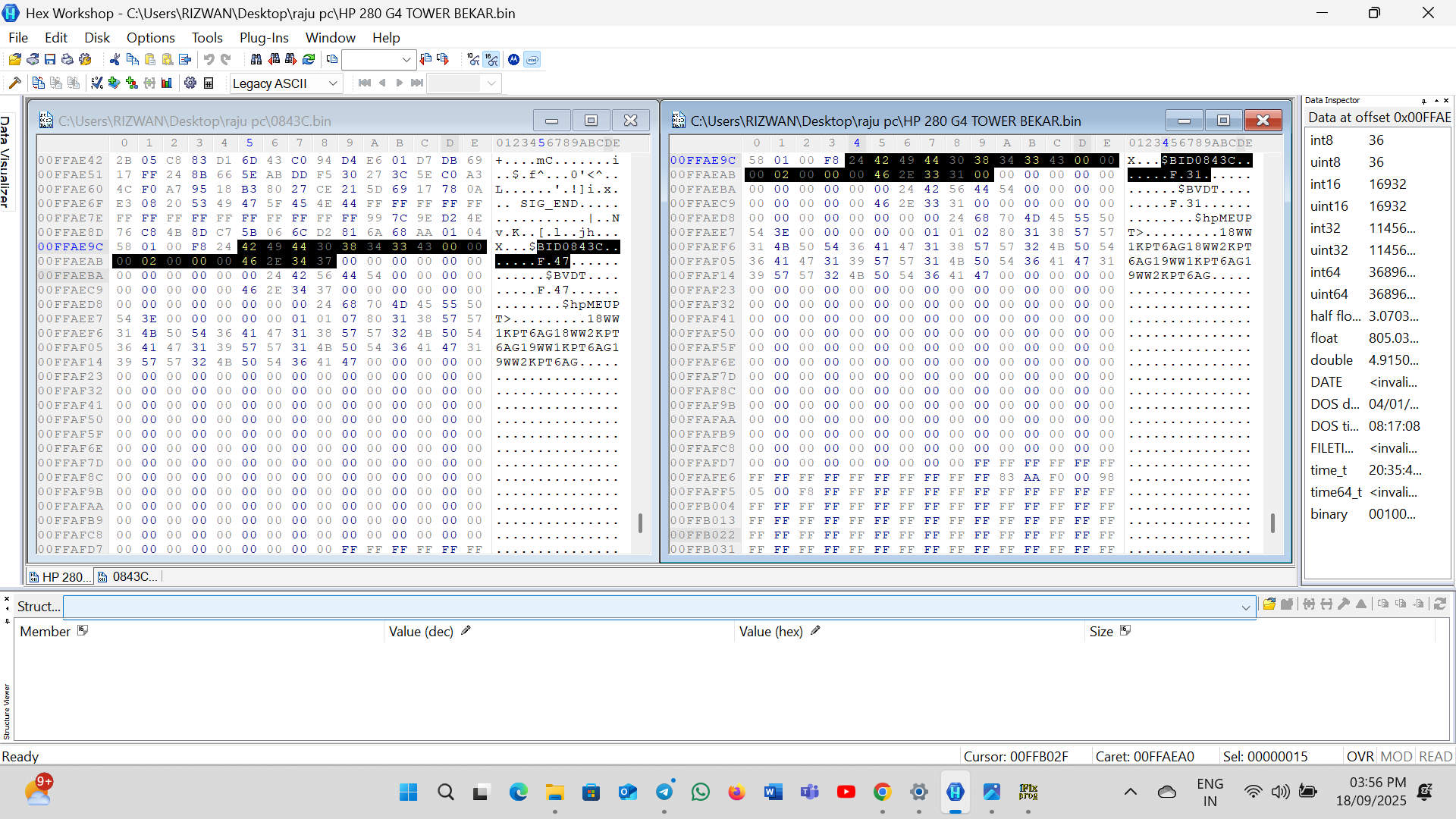Open the Edit menu
The image size is (1456, 819).
coord(56,37)
